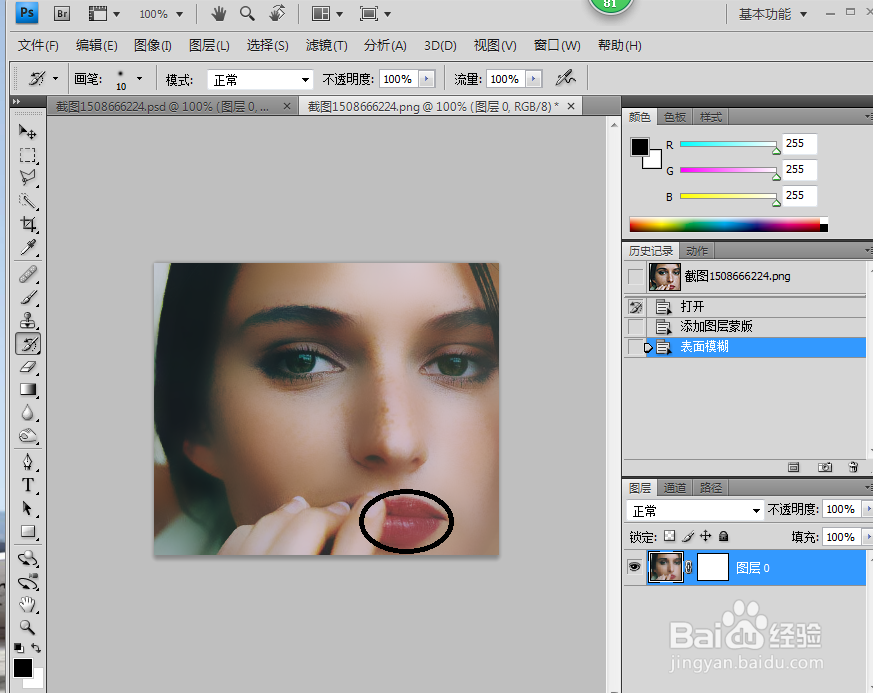The image size is (873, 693).
Task: Click the color spectrum ramp
Action: (728, 224)
